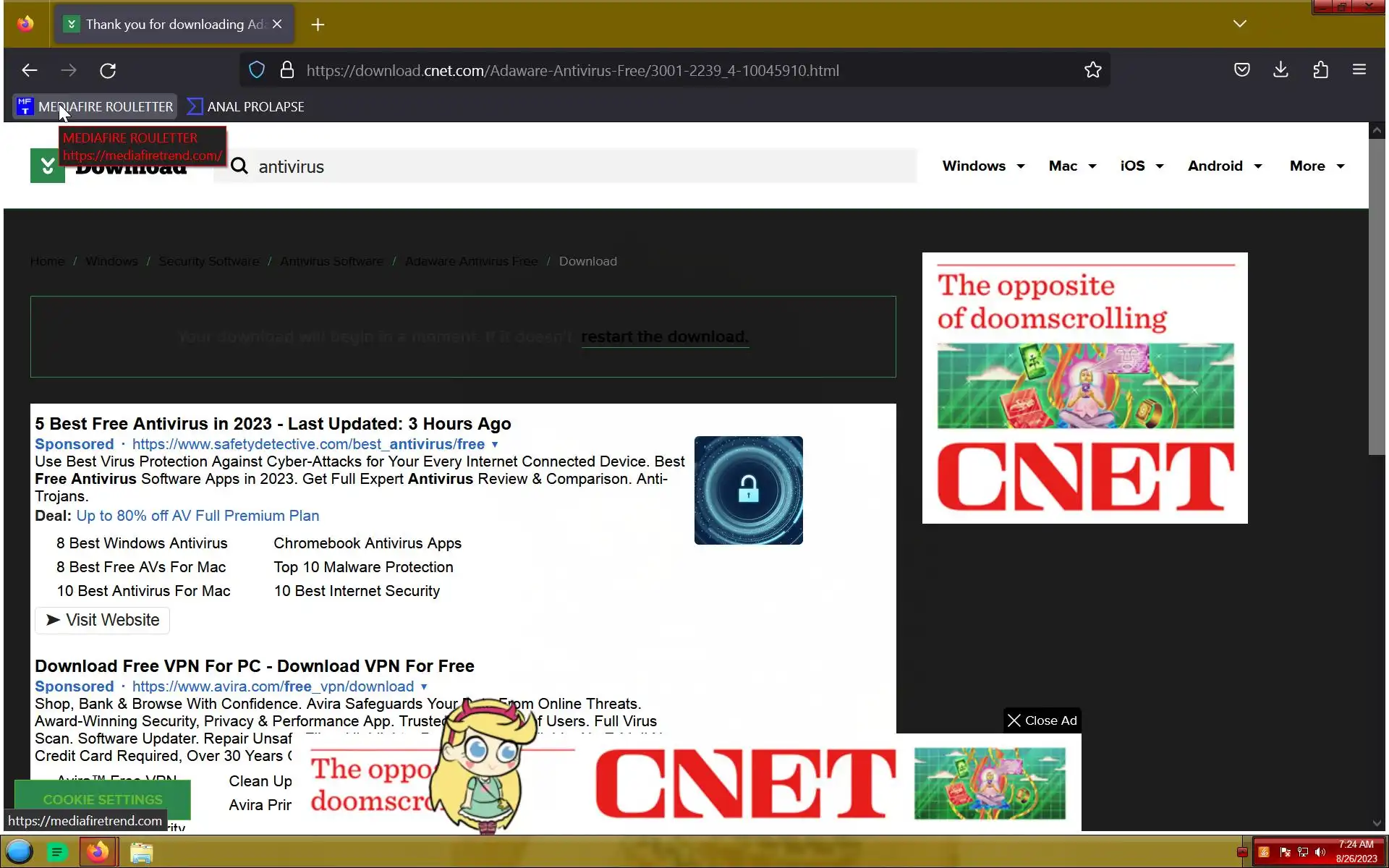Open the extensions puzzle icon
The height and width of the screenshot is (868, 1389).
(x=1320, y=70)
